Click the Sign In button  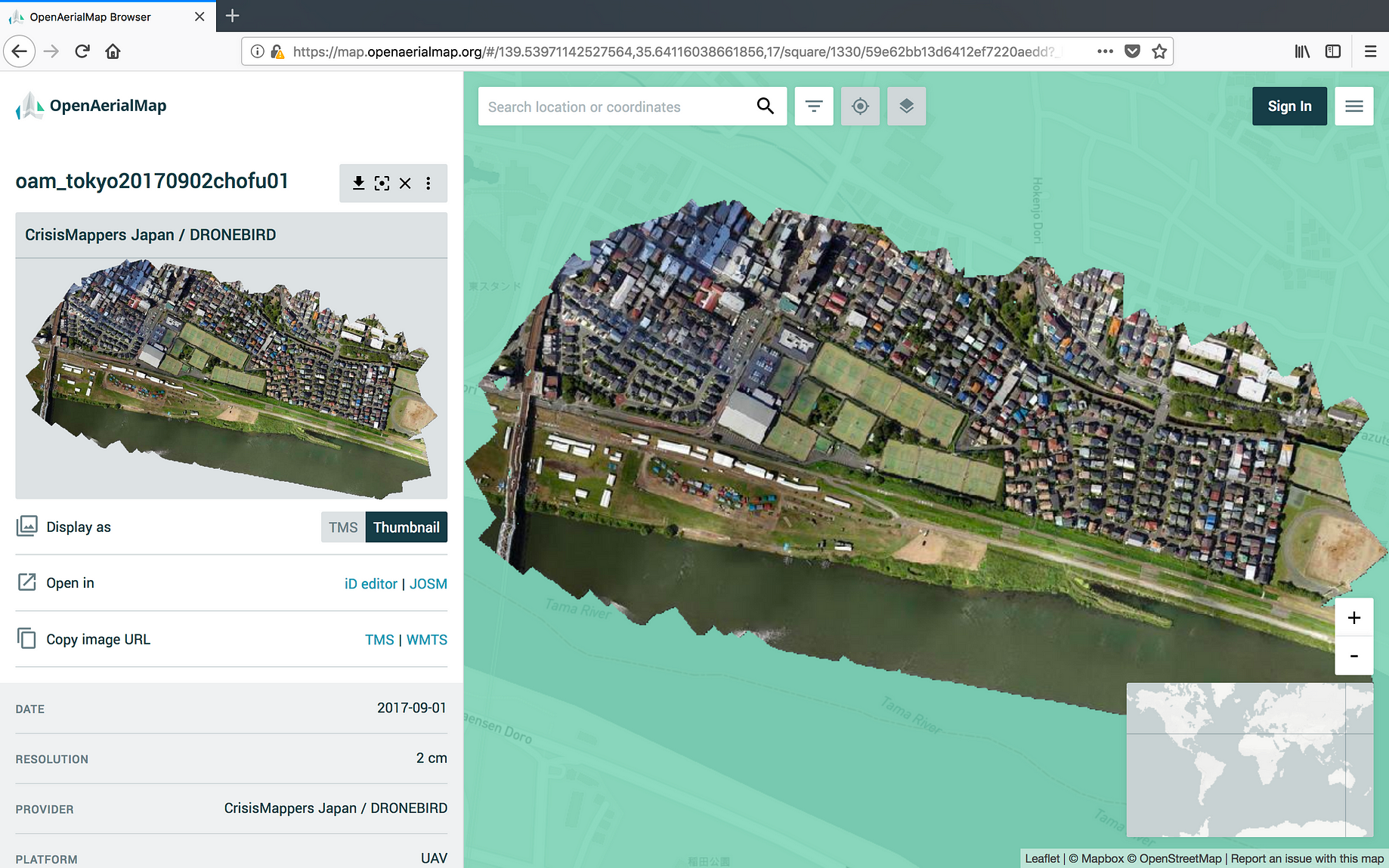pos(1289,107)
